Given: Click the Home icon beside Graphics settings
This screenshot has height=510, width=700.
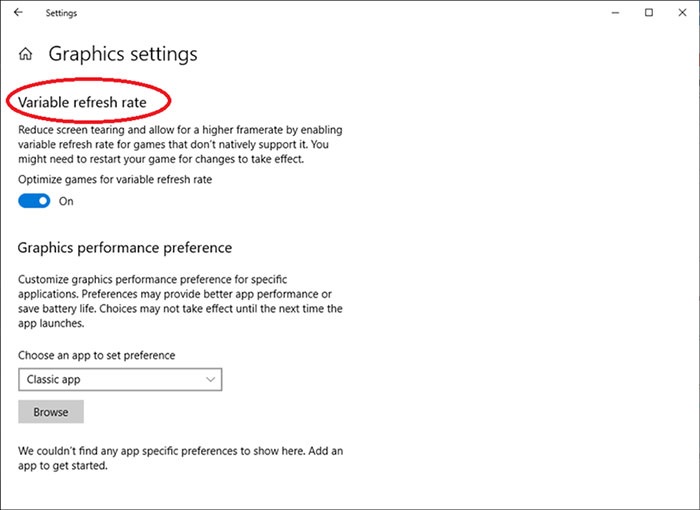Looking at the screenshot, I should click(26, 54).
